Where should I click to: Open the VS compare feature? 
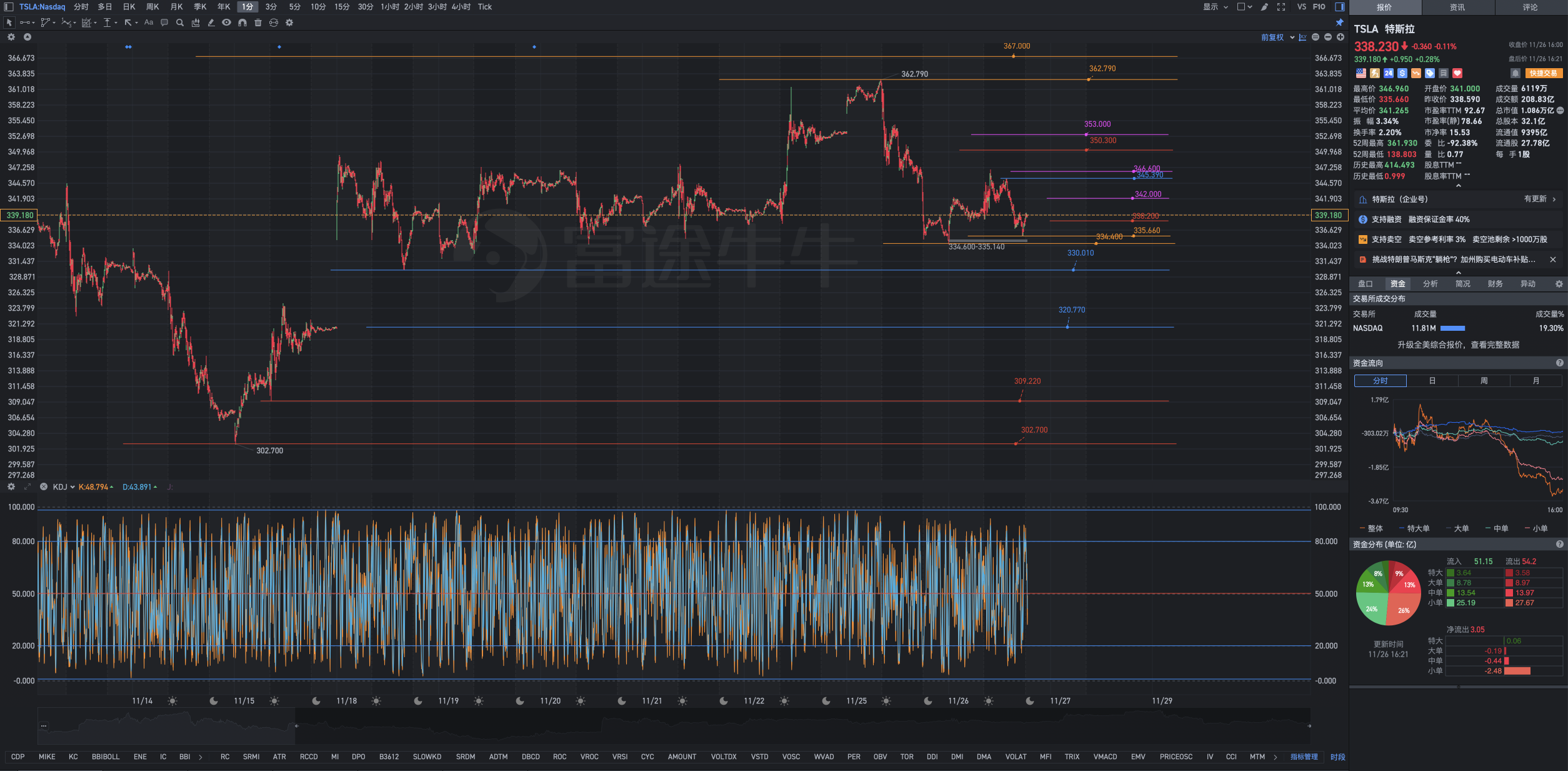click(x=1301, y=7)
